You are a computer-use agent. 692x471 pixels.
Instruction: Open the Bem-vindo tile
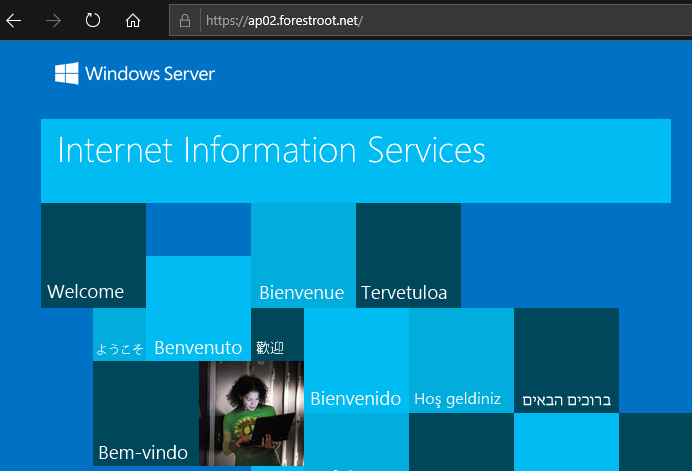pos(146,414)
